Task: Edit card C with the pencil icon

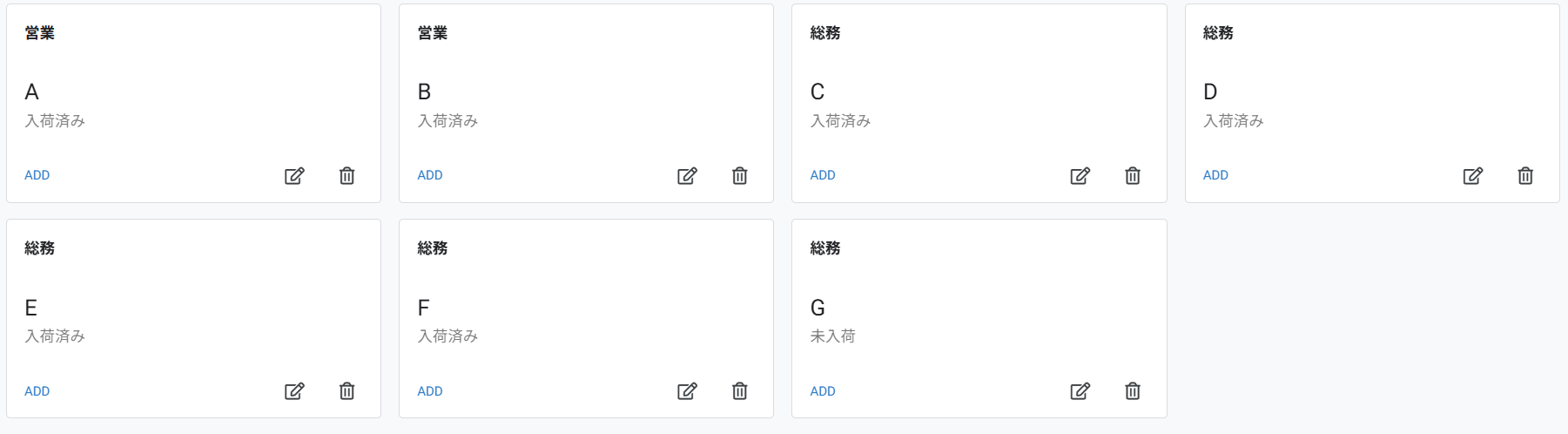Action: pyautogui.click(x=1080, y=175)
